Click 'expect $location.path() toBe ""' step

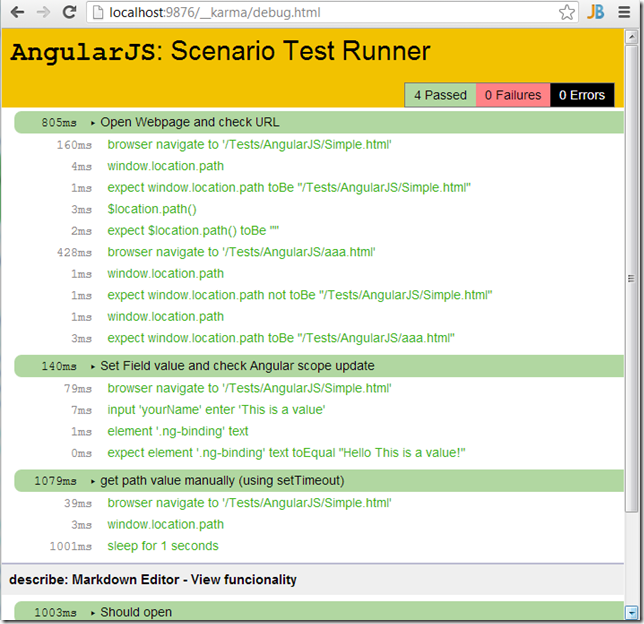pos(193,230)
